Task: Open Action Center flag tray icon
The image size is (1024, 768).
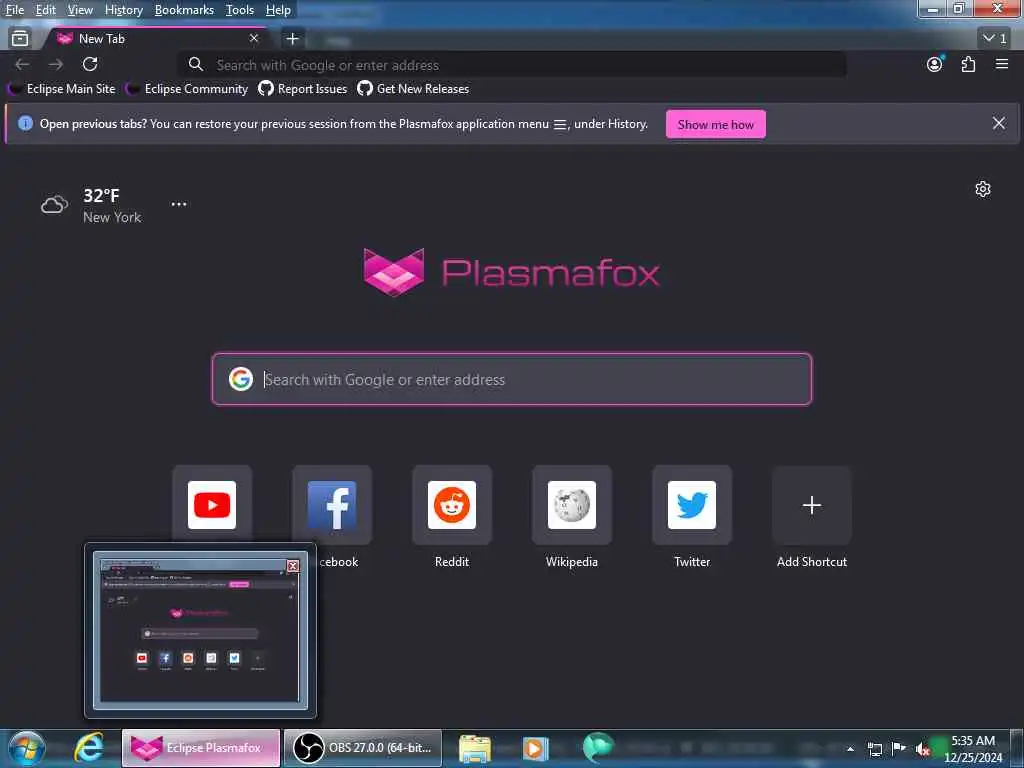Action: (899, 748)
